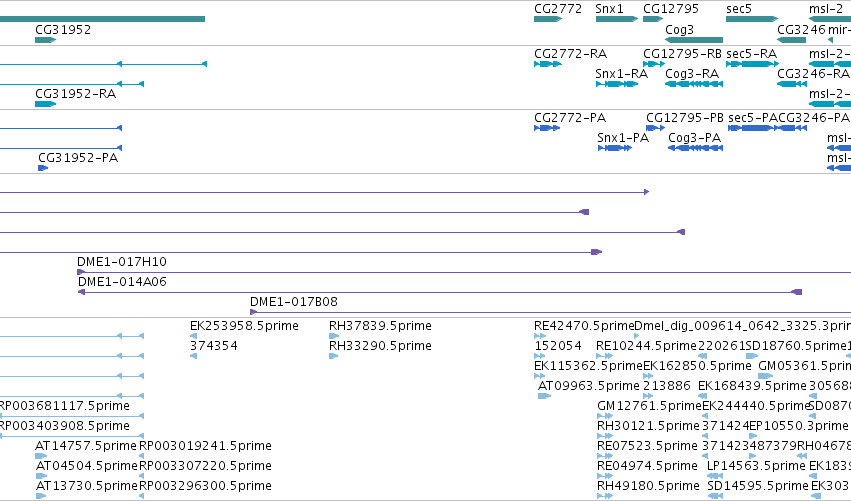Select the 374354 EST arrow
Image resolution: width=851 pixels, height=501 pixels.
point(193,356)
